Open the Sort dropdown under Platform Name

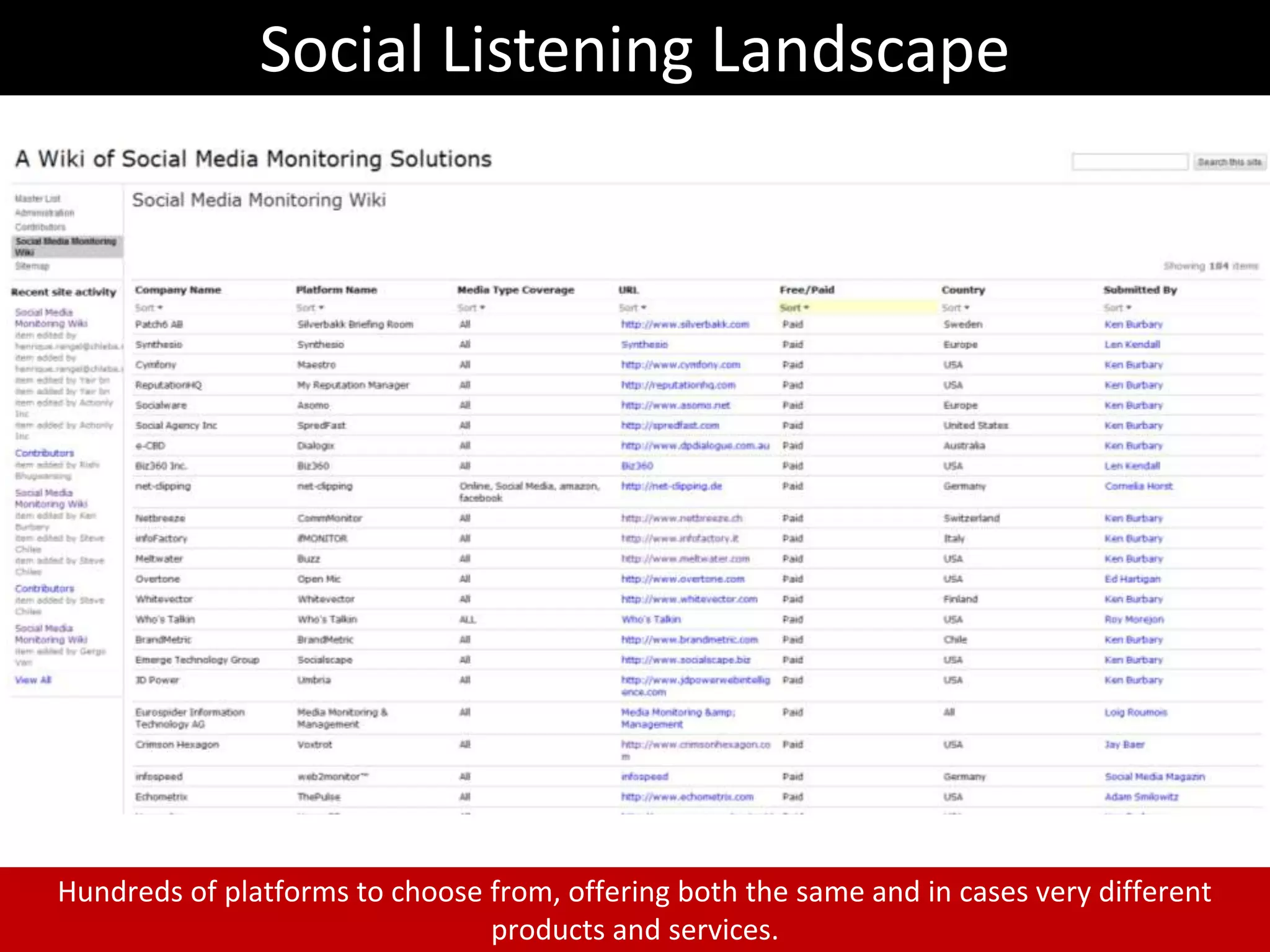tap(310, 307)
